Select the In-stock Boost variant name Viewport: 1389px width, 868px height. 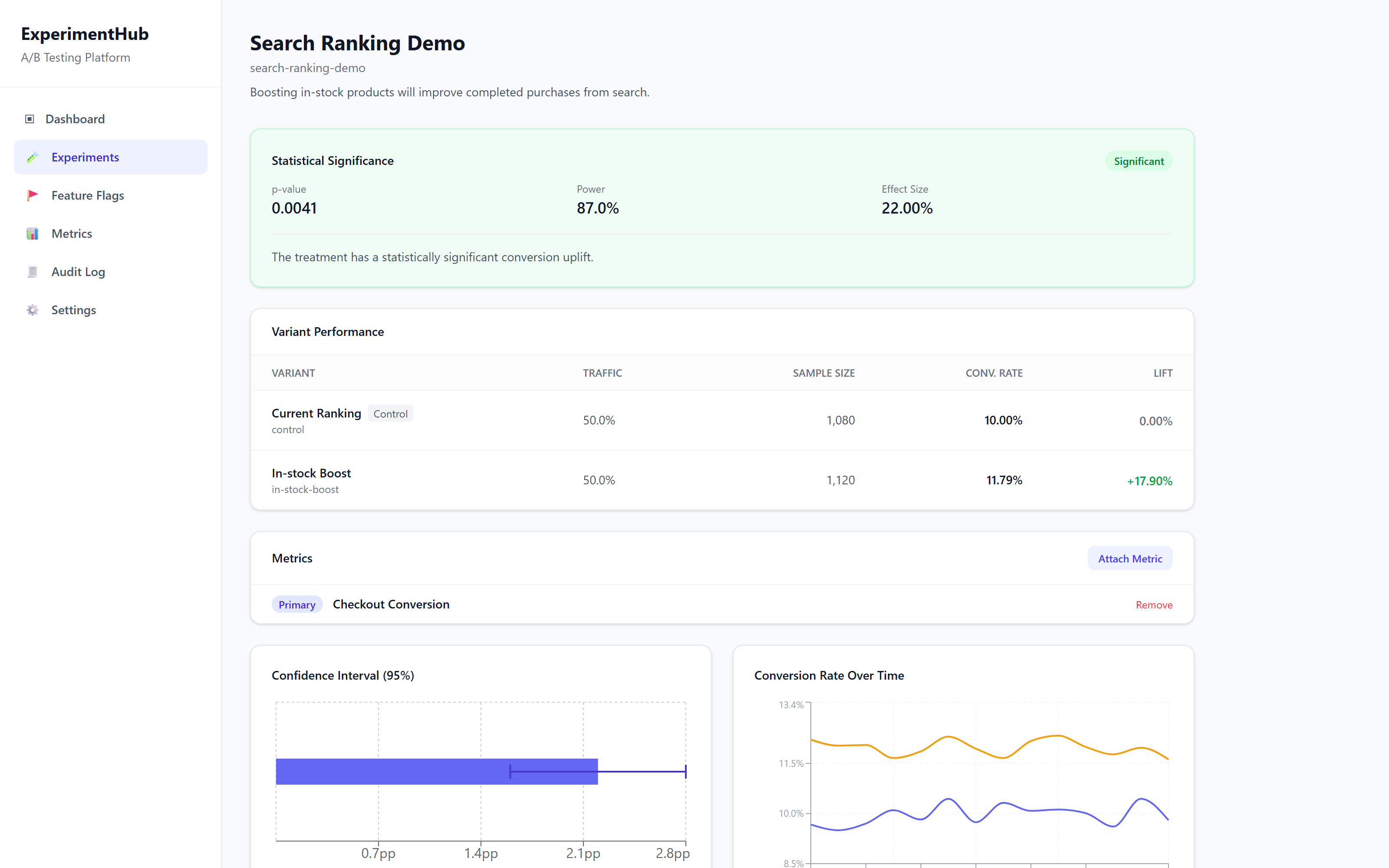coord(311,473)
